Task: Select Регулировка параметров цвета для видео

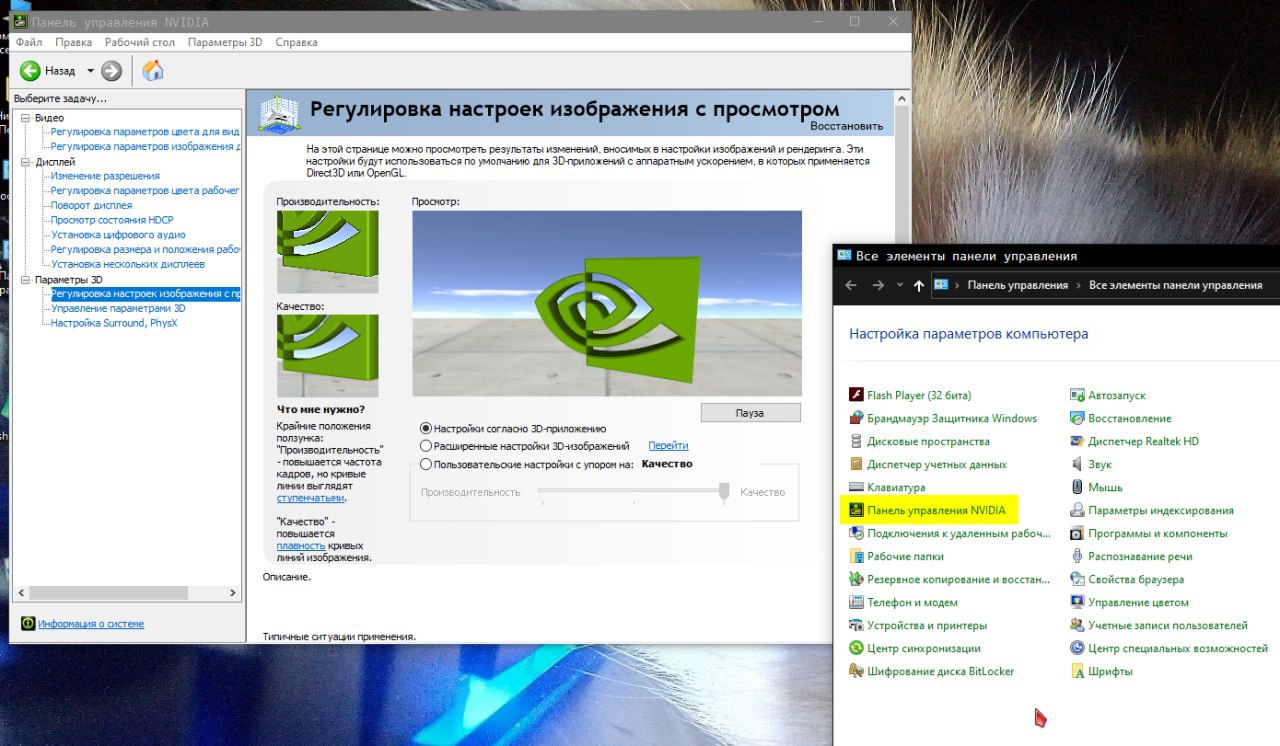Action: (145, 132)
